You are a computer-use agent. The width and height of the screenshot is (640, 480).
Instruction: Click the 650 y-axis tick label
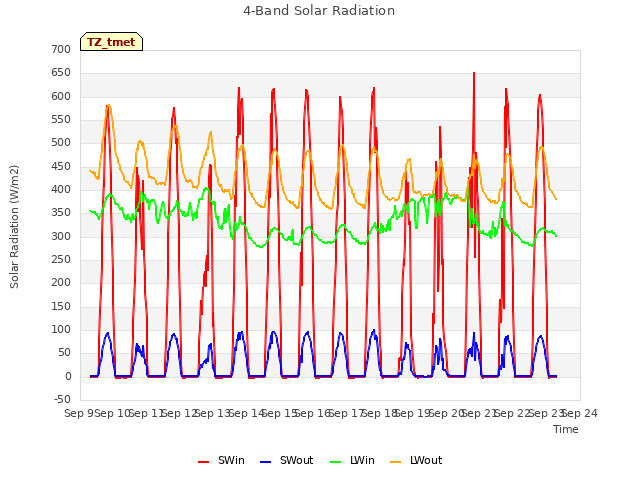point(61,73)
